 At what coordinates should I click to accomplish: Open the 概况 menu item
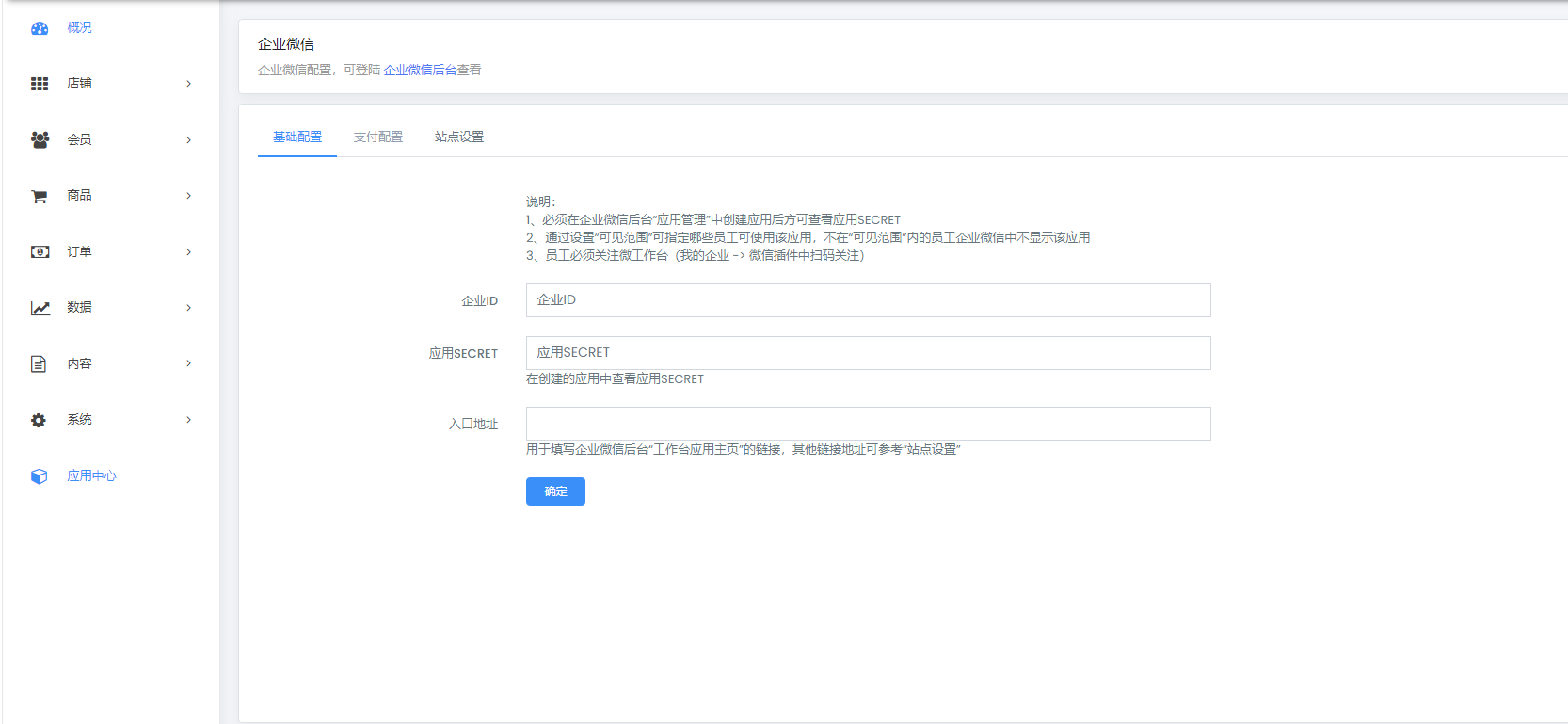pyautogui.click(x=79, y=28)
